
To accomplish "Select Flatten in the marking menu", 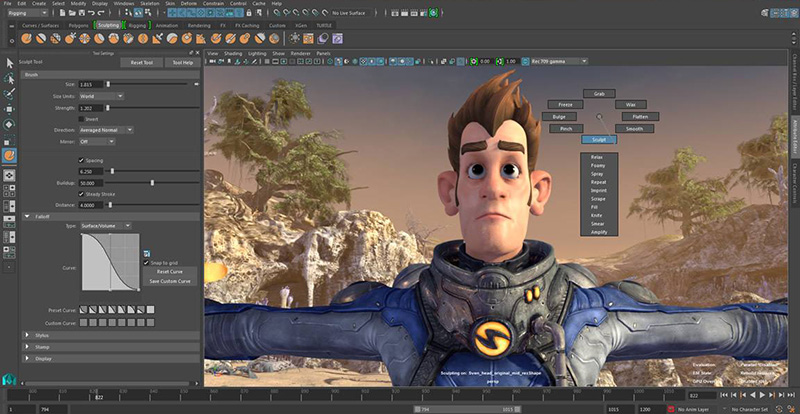I will (x=640, y=117).
